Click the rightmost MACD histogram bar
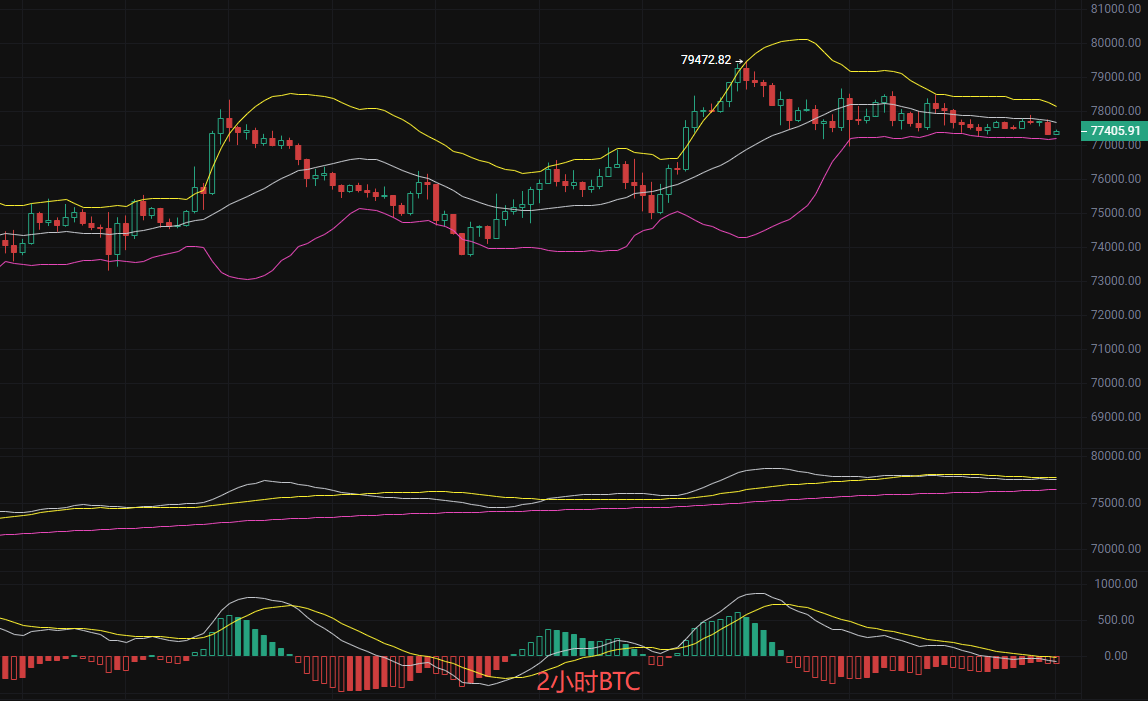Image resolution: width=1148 pixels, height=701 pixels. click(1056, 660)
